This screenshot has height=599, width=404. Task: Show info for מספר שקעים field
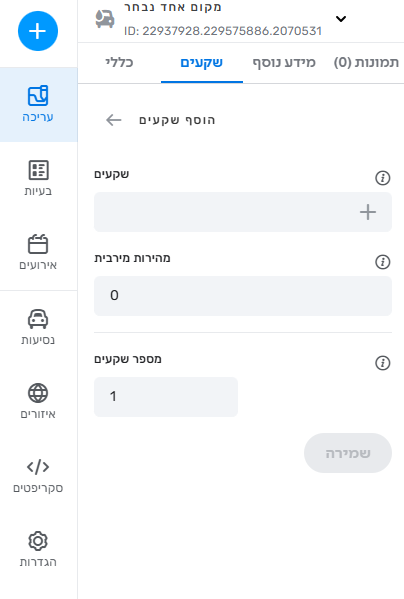pos(383,363)
